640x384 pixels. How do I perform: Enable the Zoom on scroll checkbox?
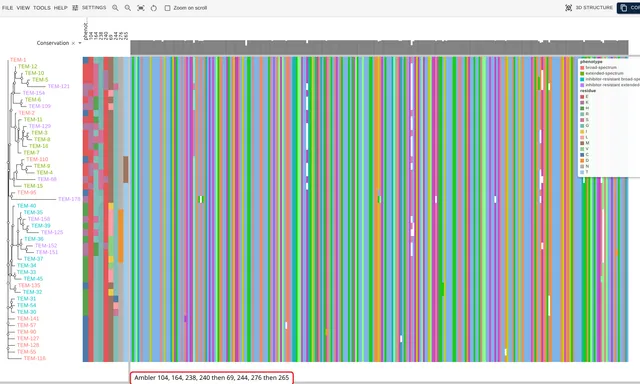pos(167,8)
